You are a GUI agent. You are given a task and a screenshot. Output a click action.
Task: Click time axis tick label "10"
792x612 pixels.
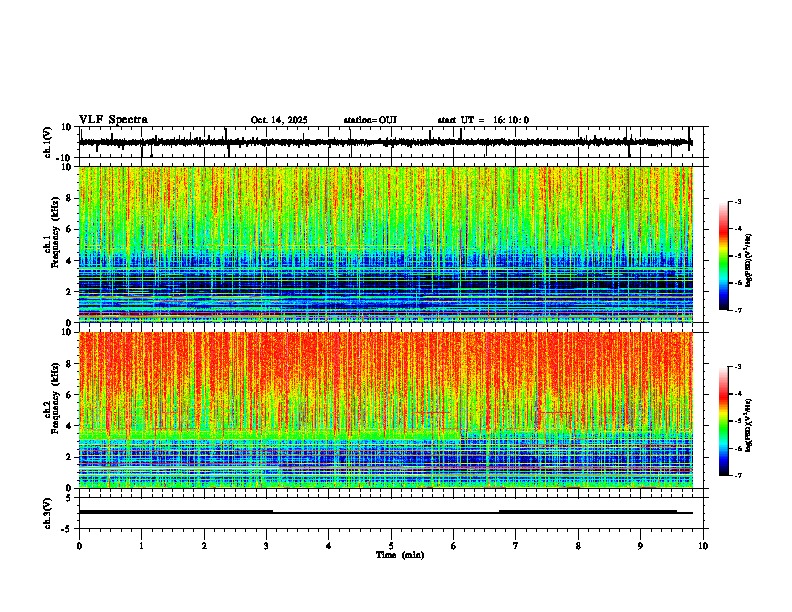(703, 546)
